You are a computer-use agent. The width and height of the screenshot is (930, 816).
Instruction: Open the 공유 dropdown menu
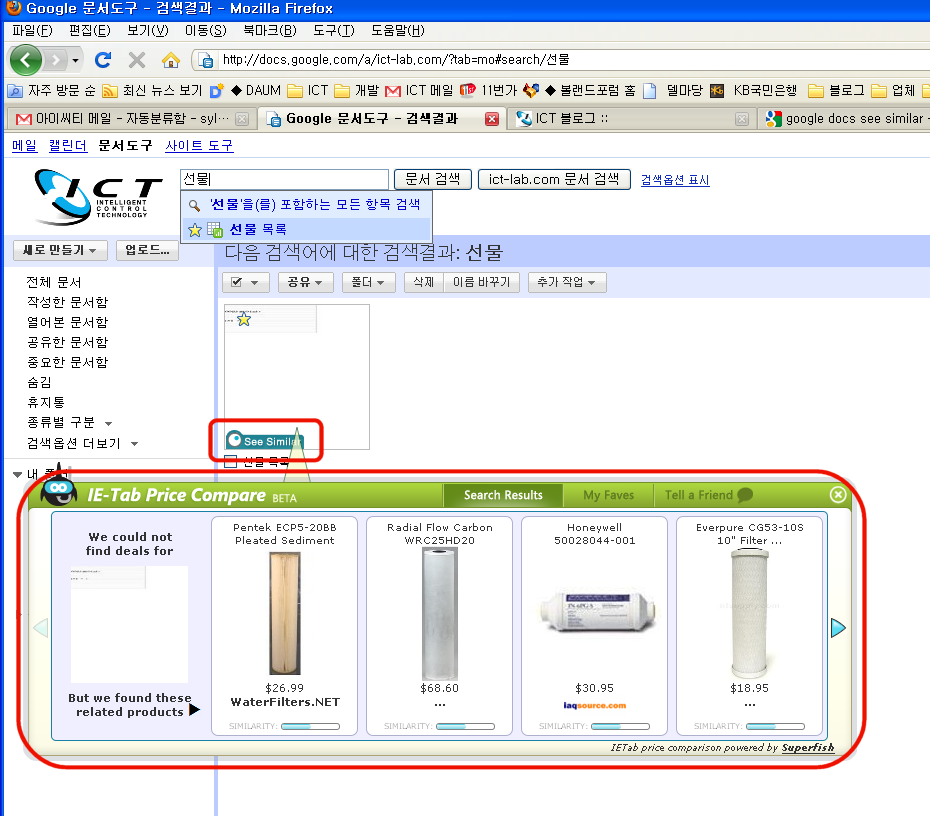(305, 283)
